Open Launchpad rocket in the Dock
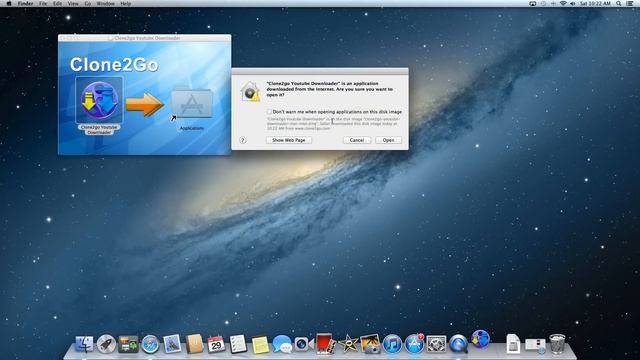The width and height of the screenshot is (640, 360). click(106, 344)
